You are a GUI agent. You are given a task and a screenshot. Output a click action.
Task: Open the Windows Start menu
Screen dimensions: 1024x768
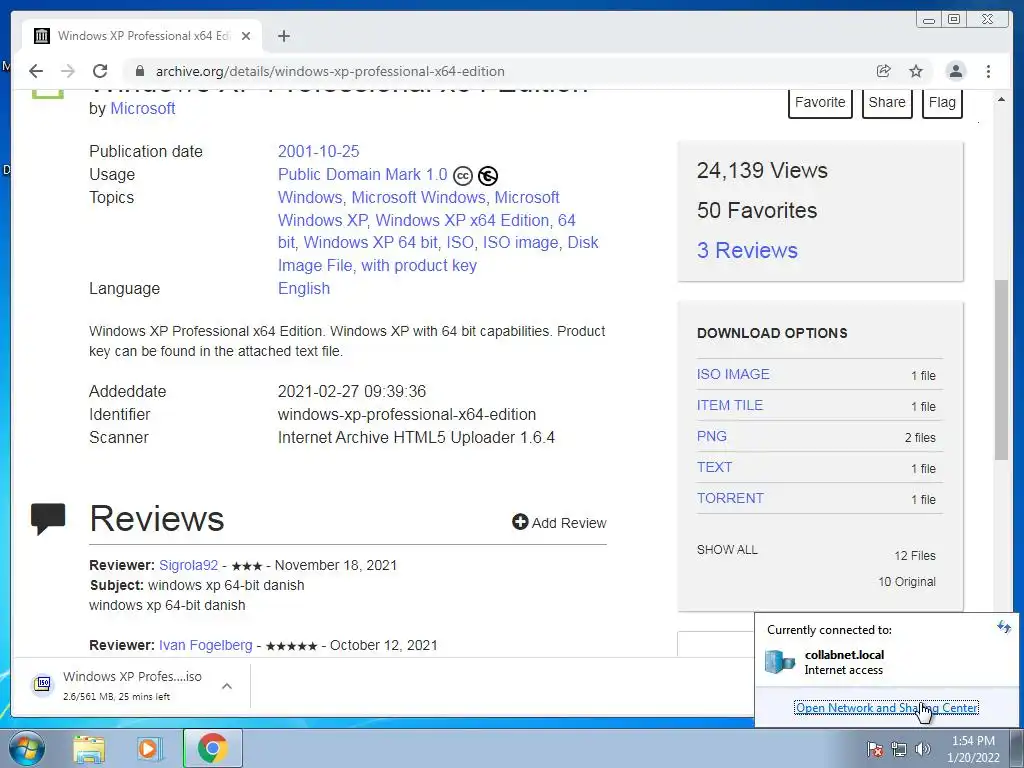tap(25, 748)
